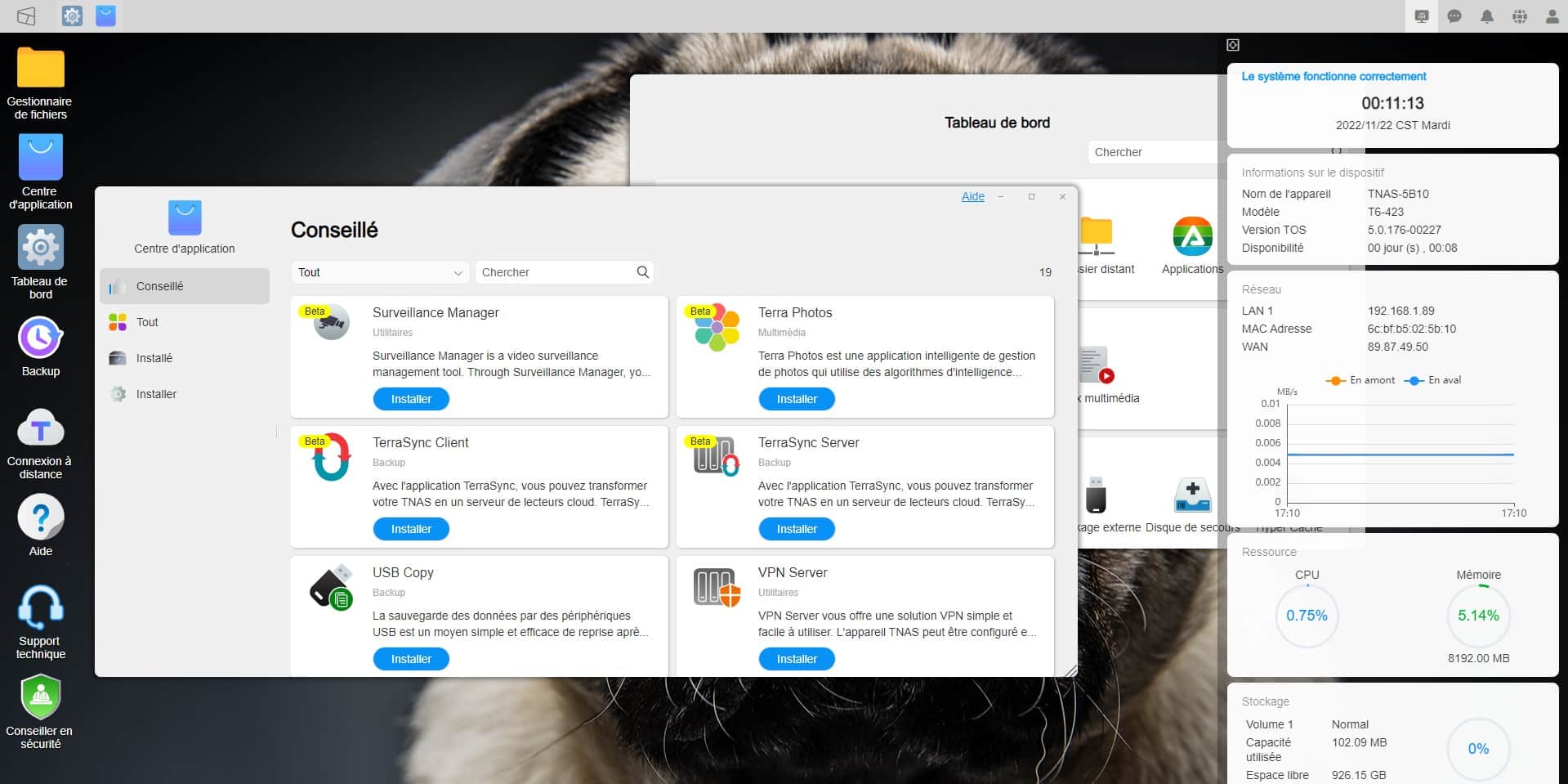Click the Volume 1 usage gauge 0%
This screenshot has height=784, width=1568.
tap(1478, 749)
